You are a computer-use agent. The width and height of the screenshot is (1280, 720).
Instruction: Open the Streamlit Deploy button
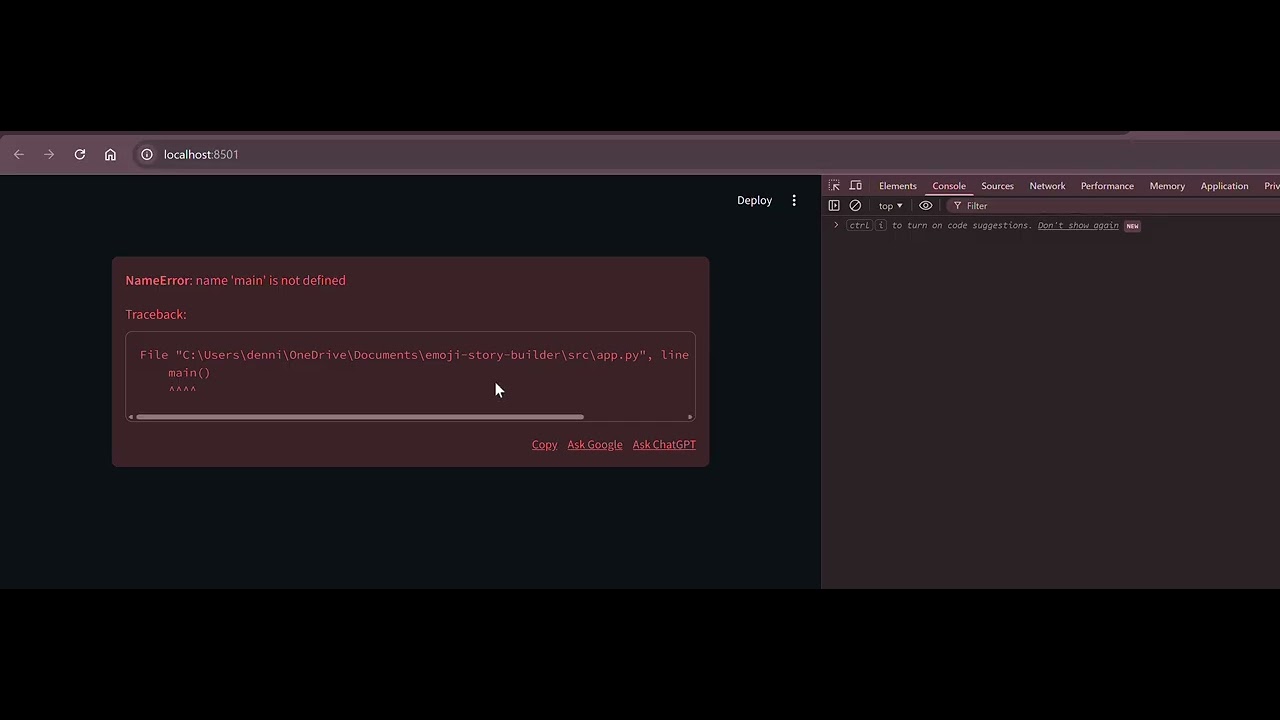[754, 200]
